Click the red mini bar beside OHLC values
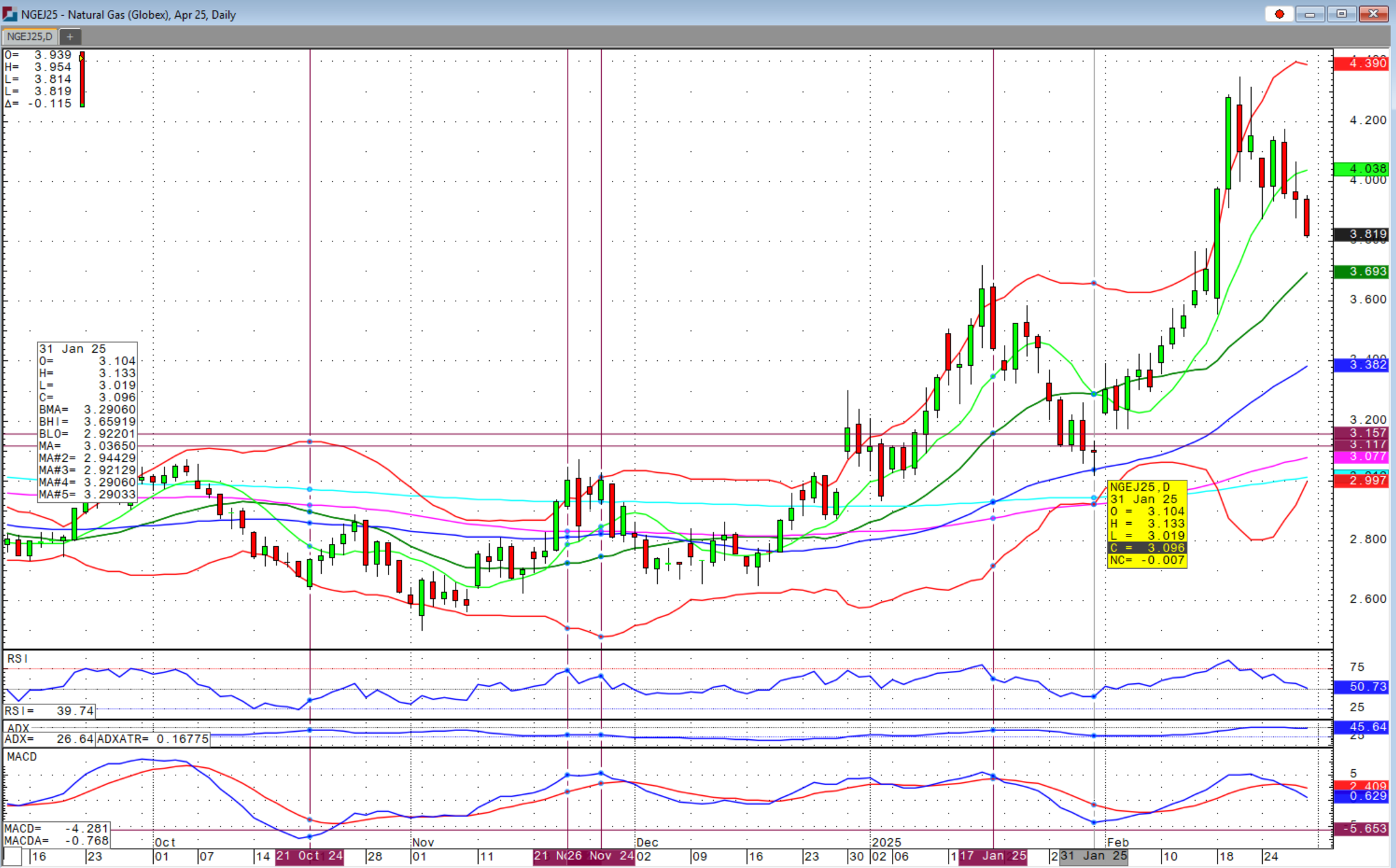1396x868 pixels. 82,80
